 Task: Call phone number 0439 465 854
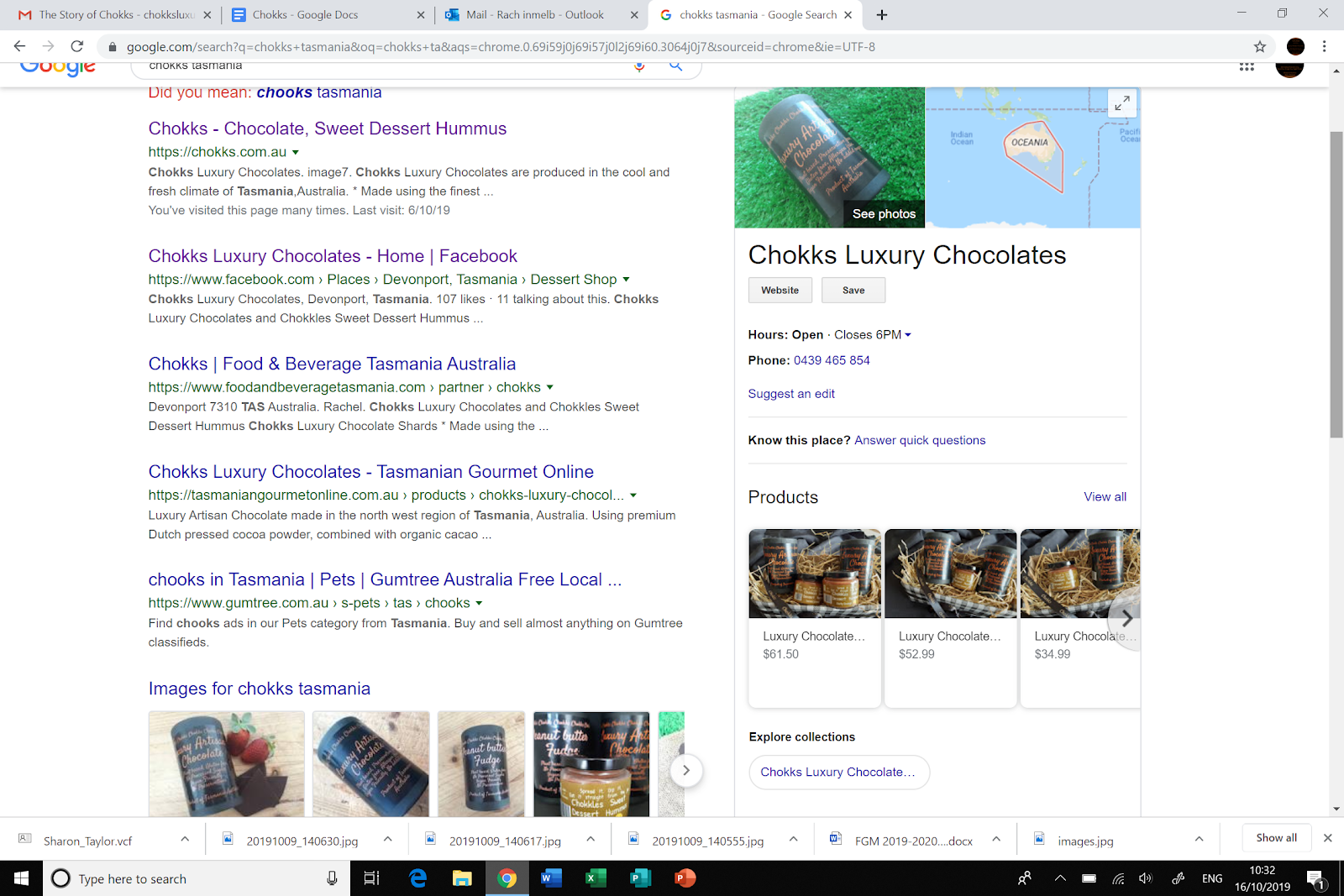click(x=832, y=360)
